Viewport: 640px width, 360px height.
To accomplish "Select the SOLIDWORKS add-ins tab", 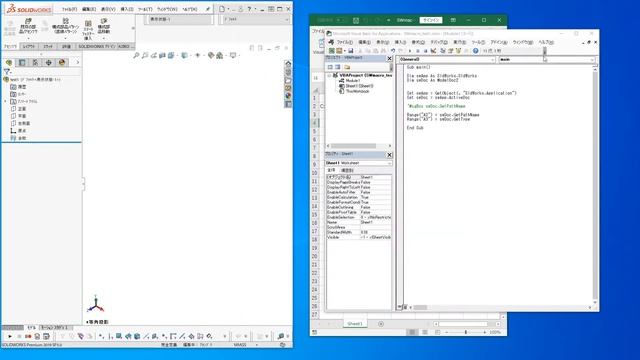I will point(96,47).
